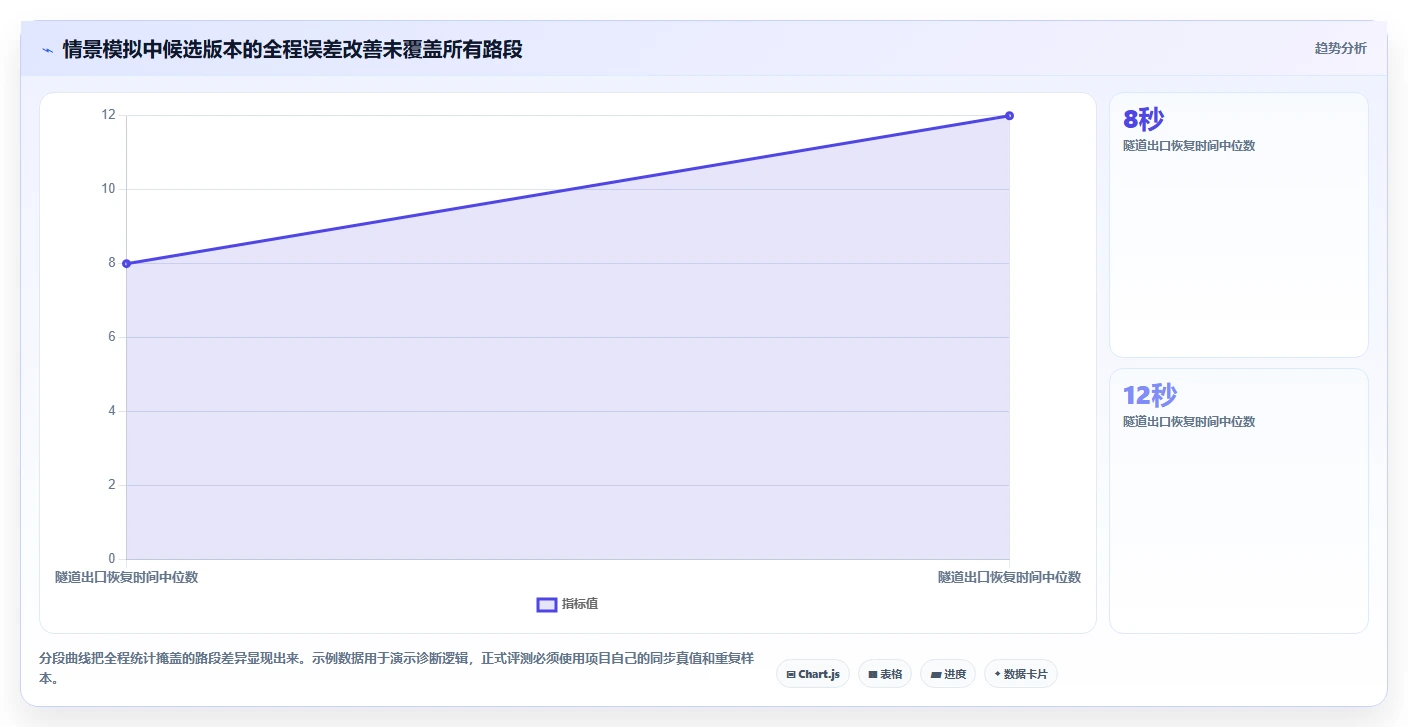1408x727 pixels.
Task: Click the y-axis tick label 0
Action: pyautogui.click(x=112, y=559)
